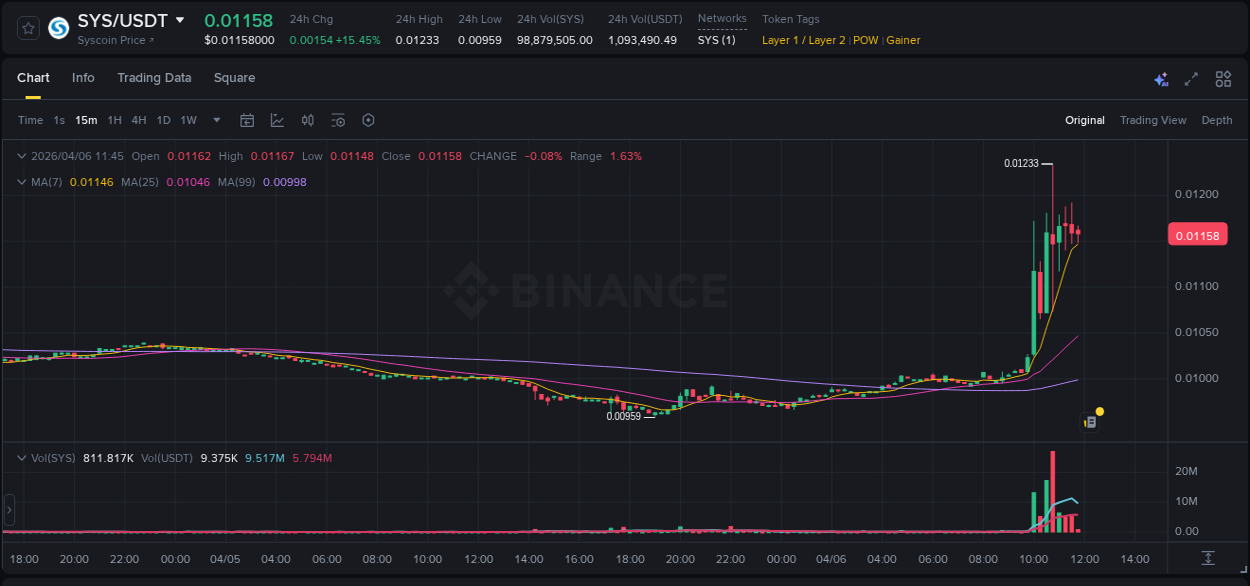
Task: Open technical indicators line-chart icon
Action: [277, 120]
